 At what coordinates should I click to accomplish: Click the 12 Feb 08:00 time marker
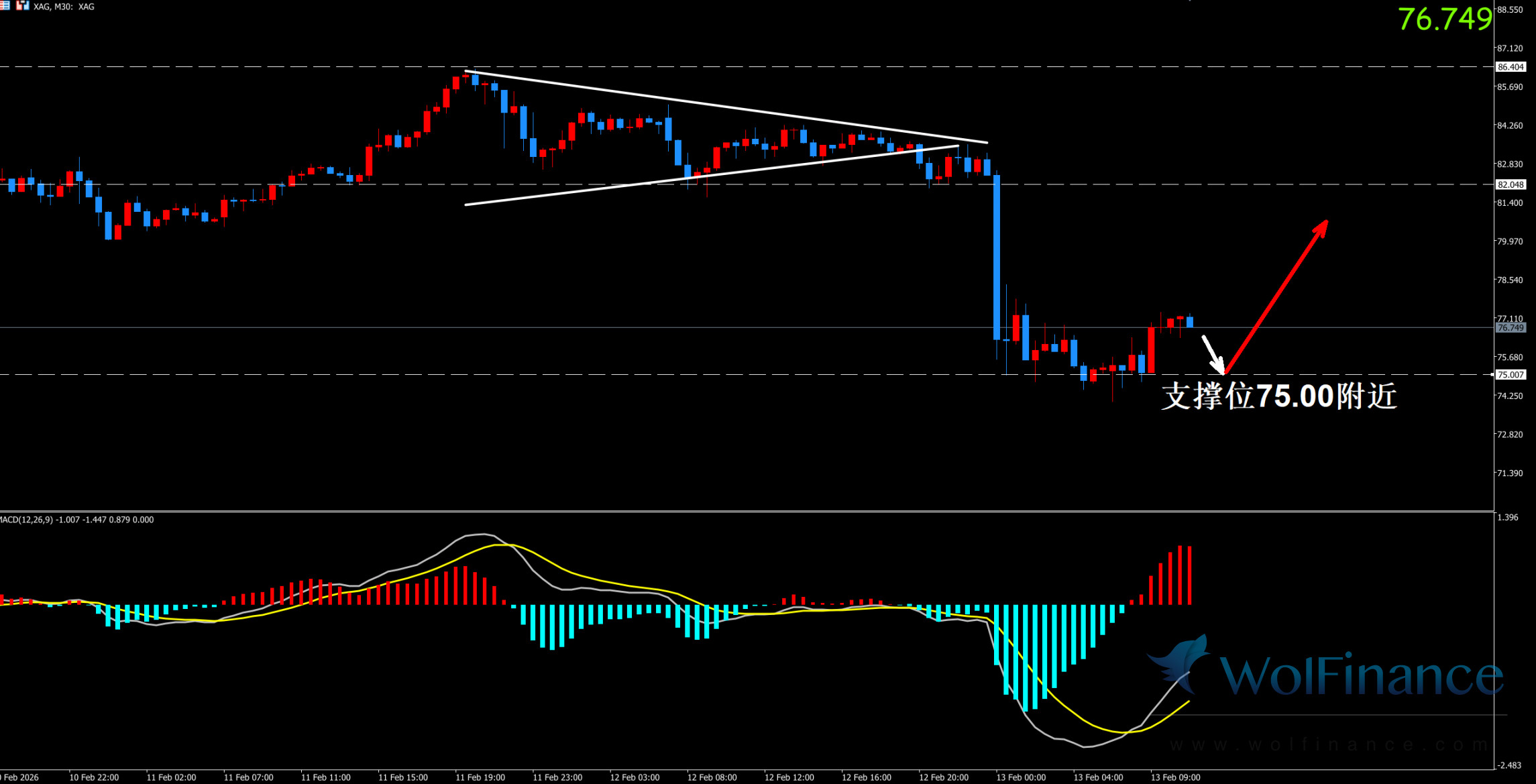pyautogui.click(x=712, y=777)
